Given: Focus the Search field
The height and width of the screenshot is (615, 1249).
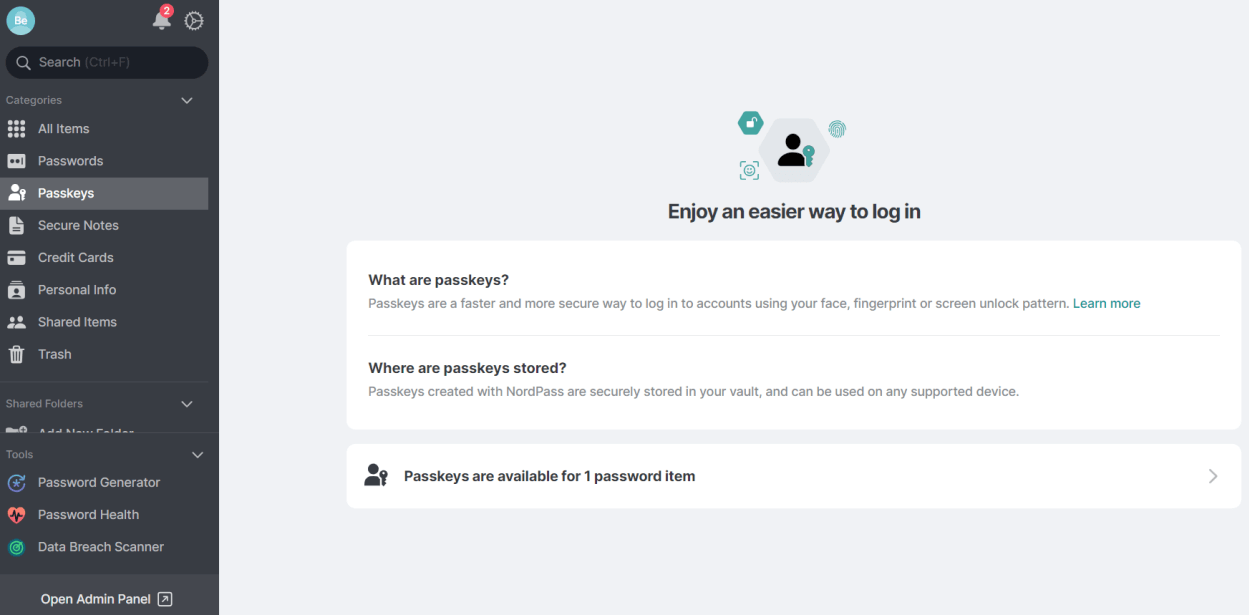Looking at the screenshot, I should pos(107,62).
